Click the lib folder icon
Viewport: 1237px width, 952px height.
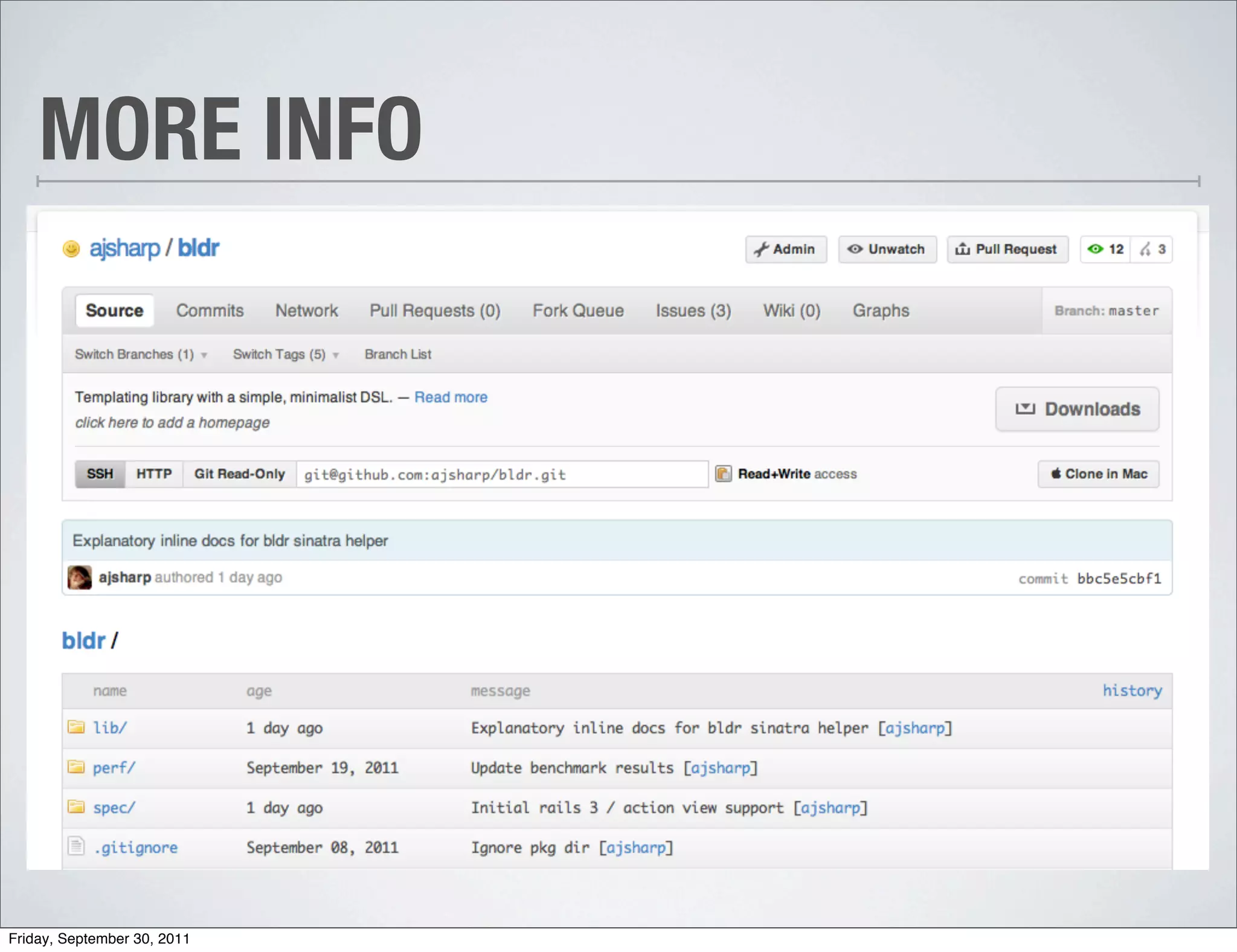(76, 727)
